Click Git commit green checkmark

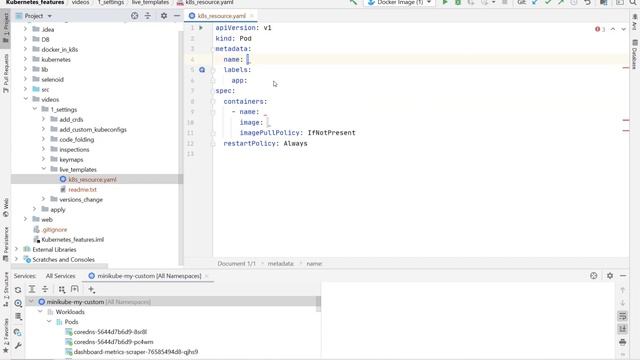click(x=548, y=2)
